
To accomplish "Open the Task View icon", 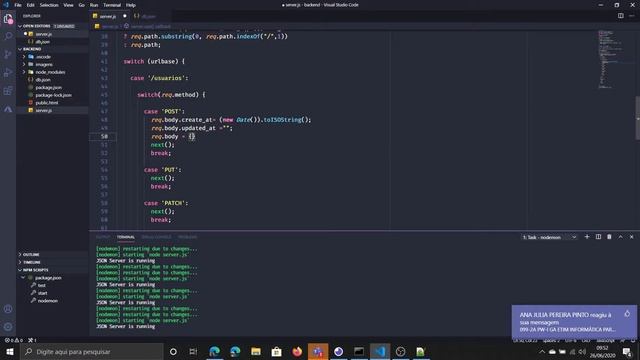I will click(193, 351).
